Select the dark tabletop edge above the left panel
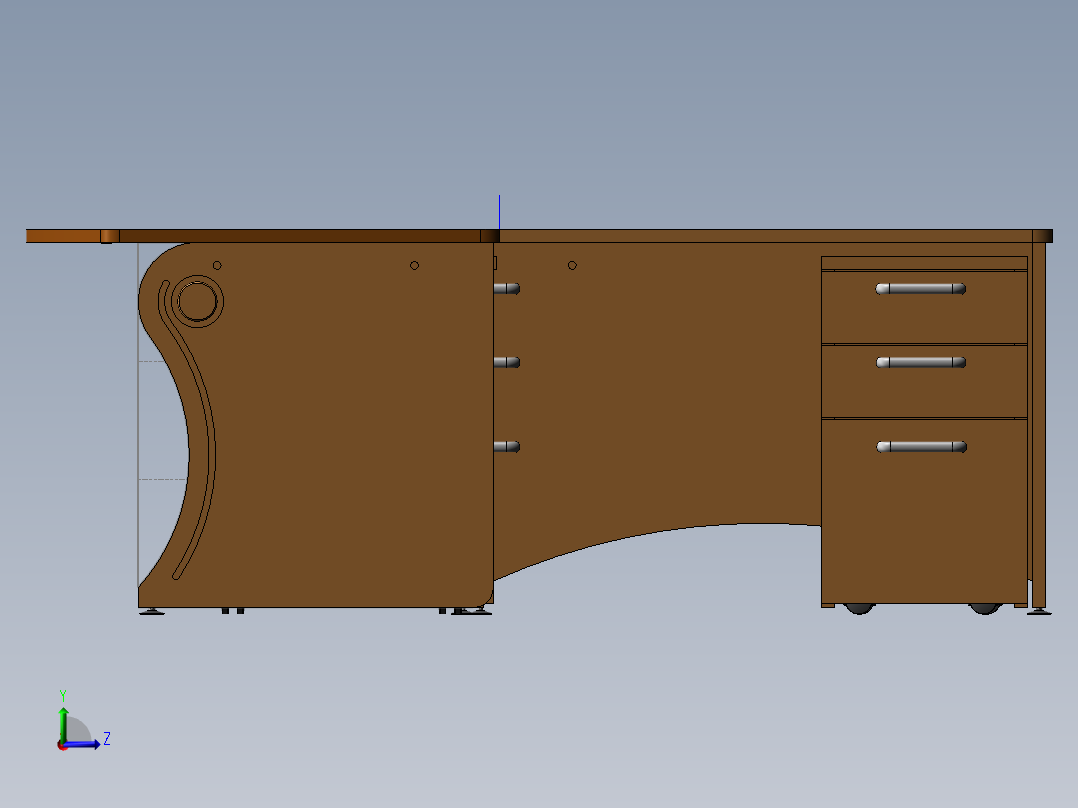This screenshot has width=1078, height=808. click(x=299, y=237)
